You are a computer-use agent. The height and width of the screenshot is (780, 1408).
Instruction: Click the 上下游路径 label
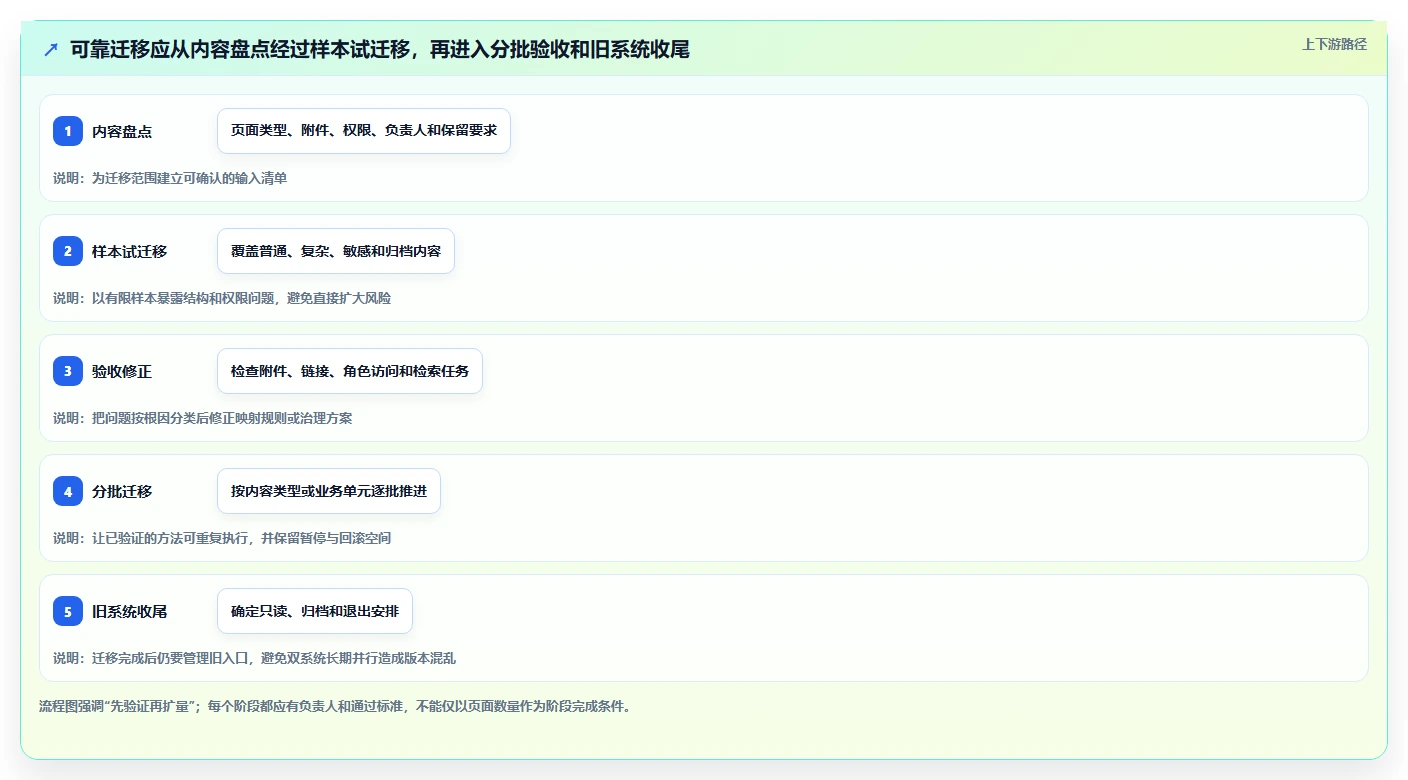pyautogui.click(x=1334, y=44)
